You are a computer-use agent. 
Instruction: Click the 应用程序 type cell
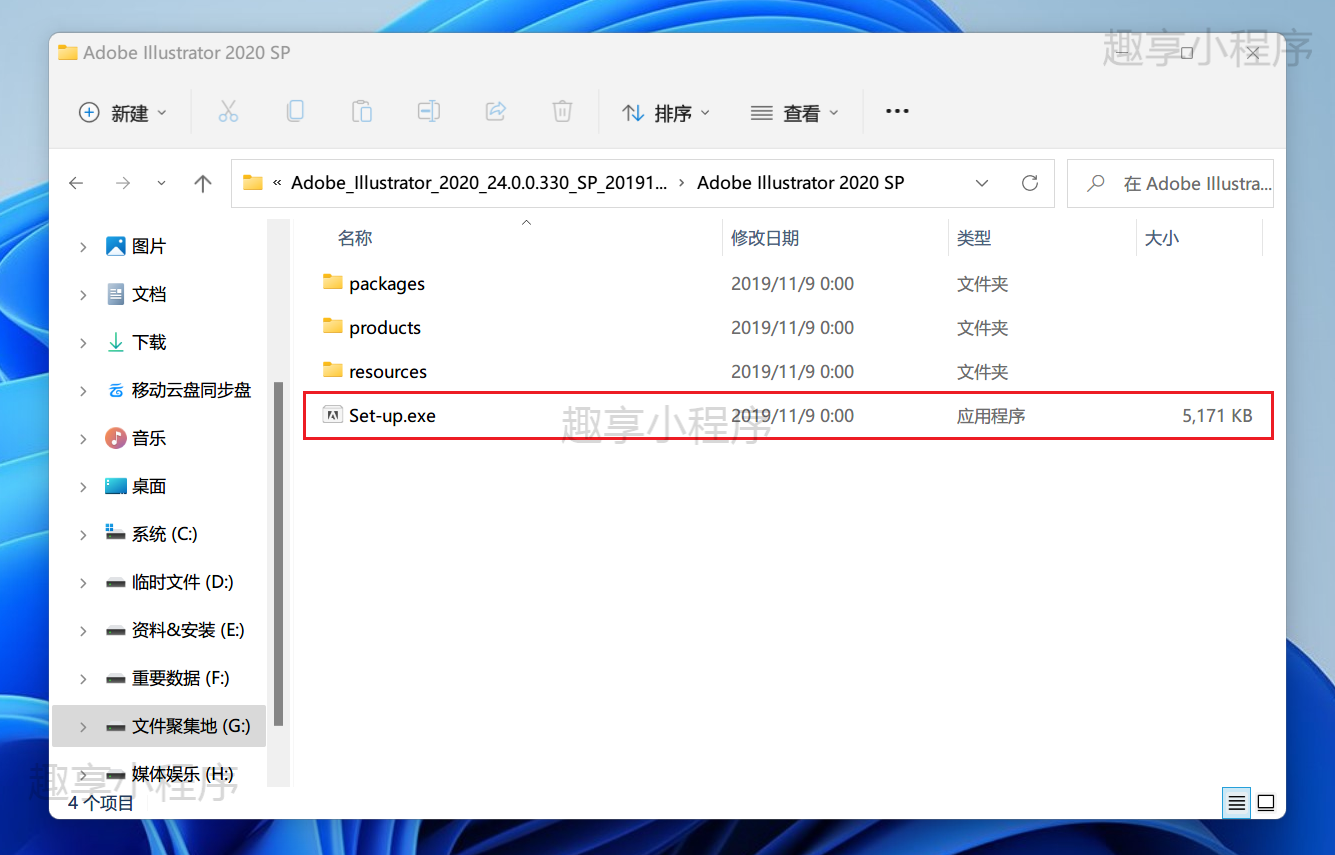click(991, 416)
